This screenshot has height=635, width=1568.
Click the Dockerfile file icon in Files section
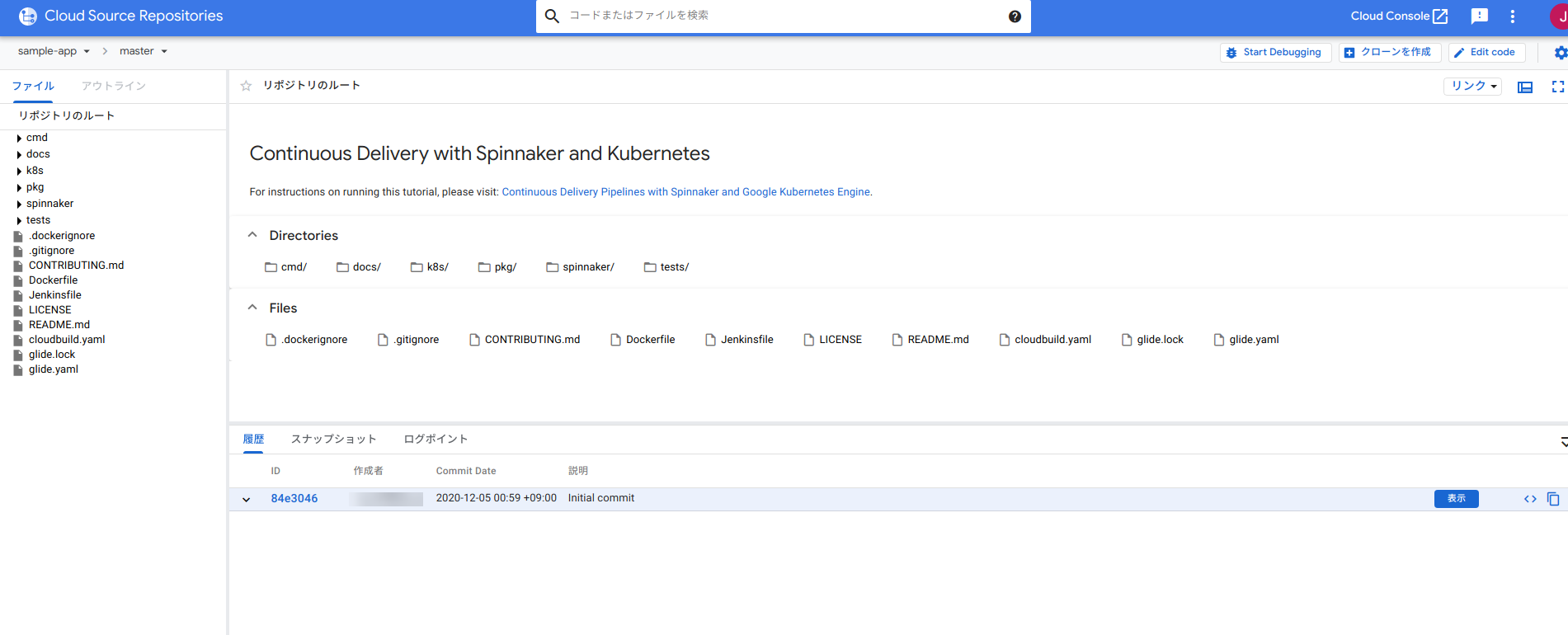click(615, 340)
